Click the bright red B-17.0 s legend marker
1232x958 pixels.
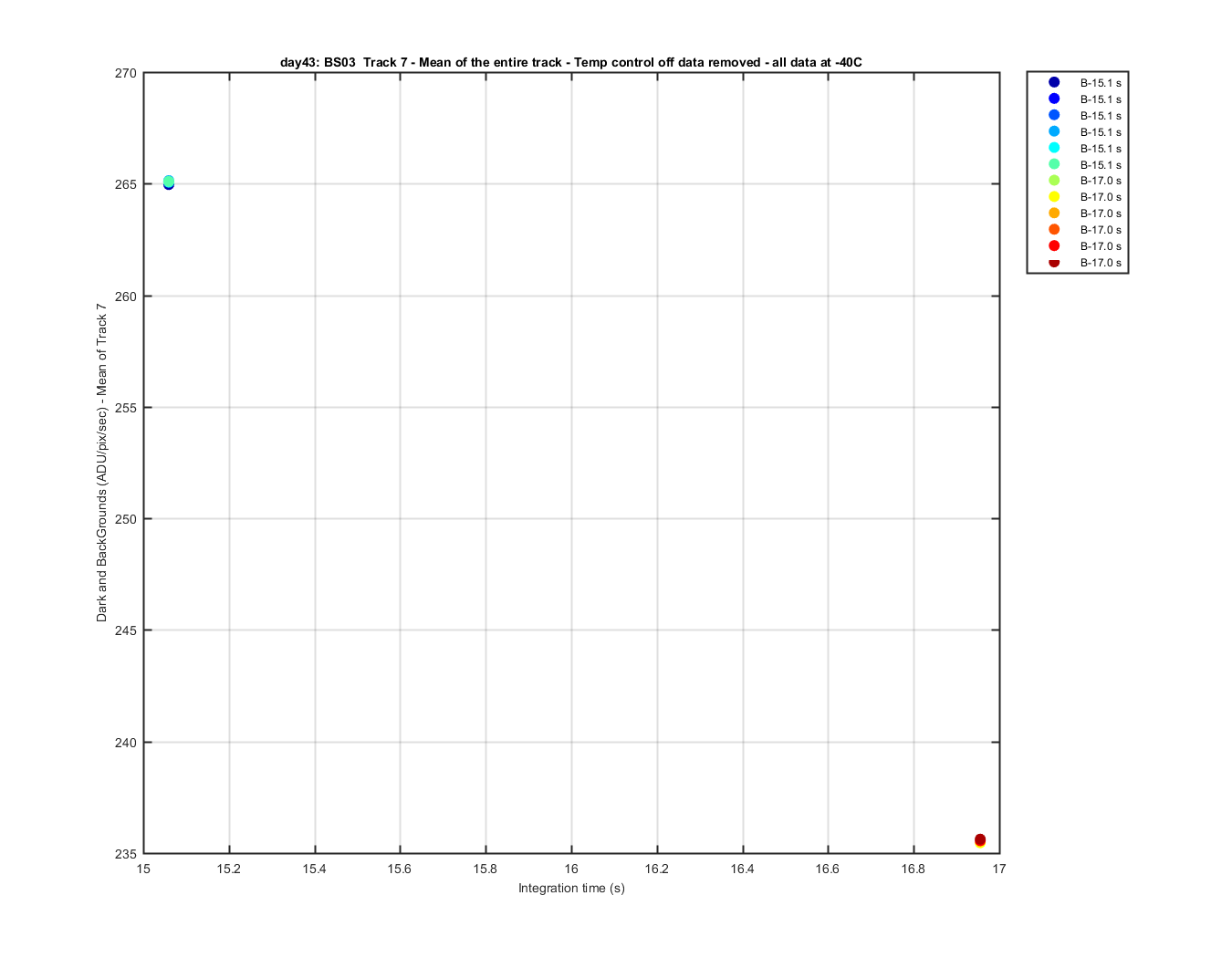(1054, 246)
